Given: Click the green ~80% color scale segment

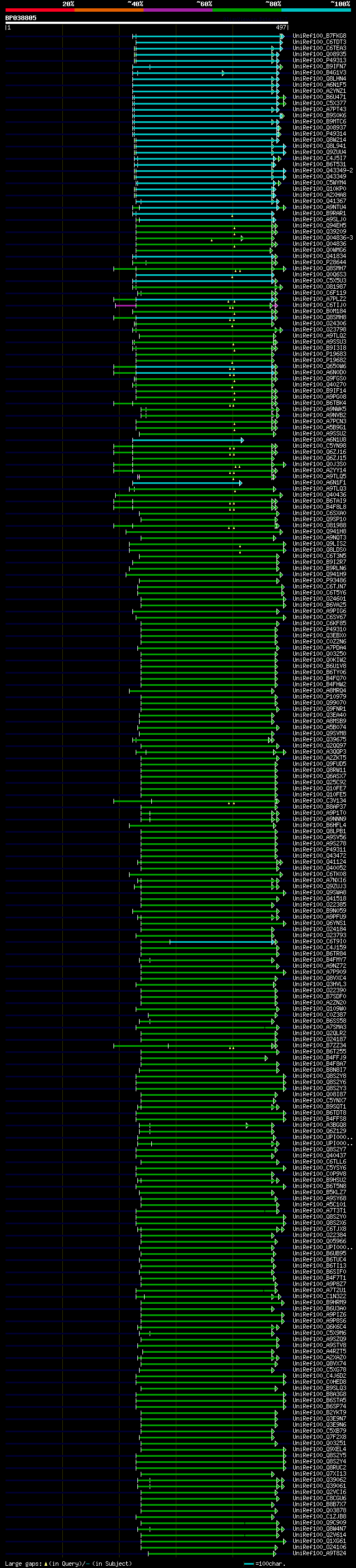Looking at the screenshot, I should coord(247,10).
